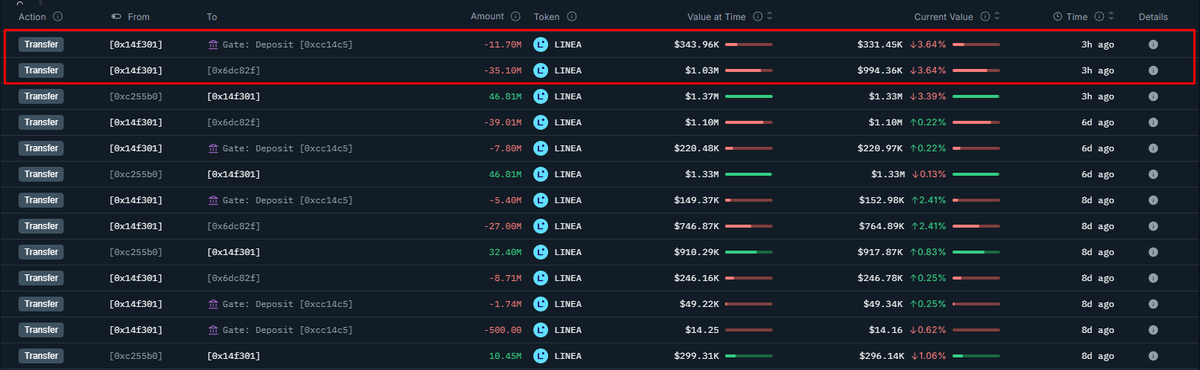Click the To column header

click(x=212, y=17)
